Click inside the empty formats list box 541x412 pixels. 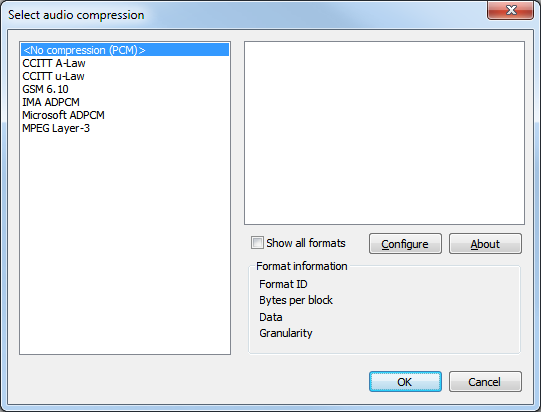pyautogui.click(x=384, y=133)
